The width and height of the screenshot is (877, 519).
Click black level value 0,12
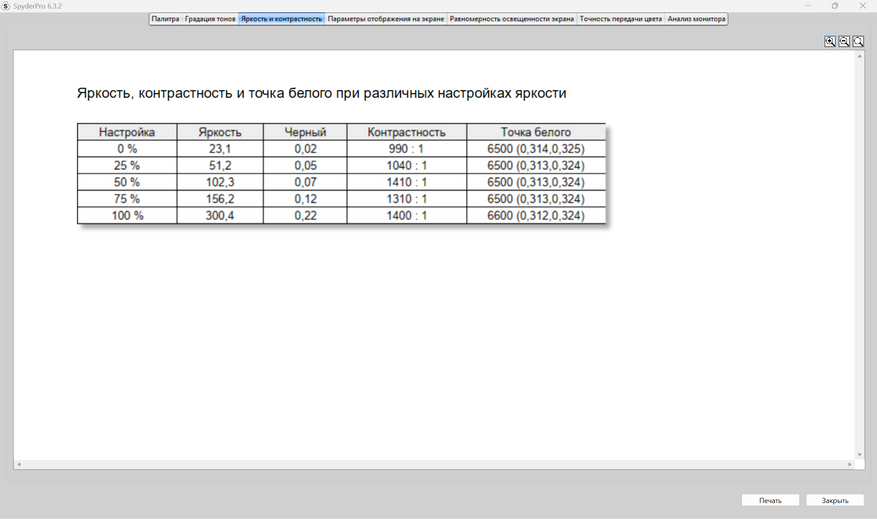(305, 199)
